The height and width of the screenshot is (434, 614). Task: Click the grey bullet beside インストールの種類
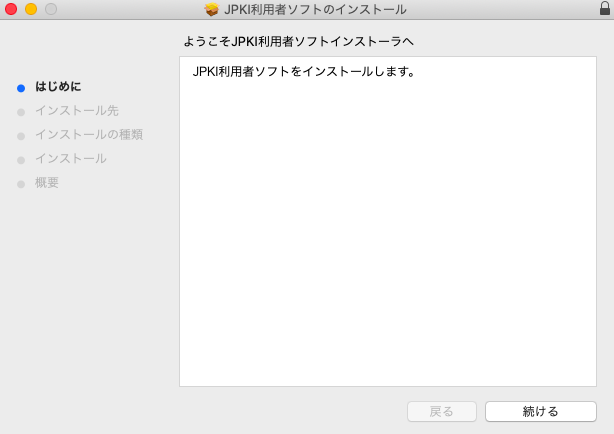pos(21,136)
